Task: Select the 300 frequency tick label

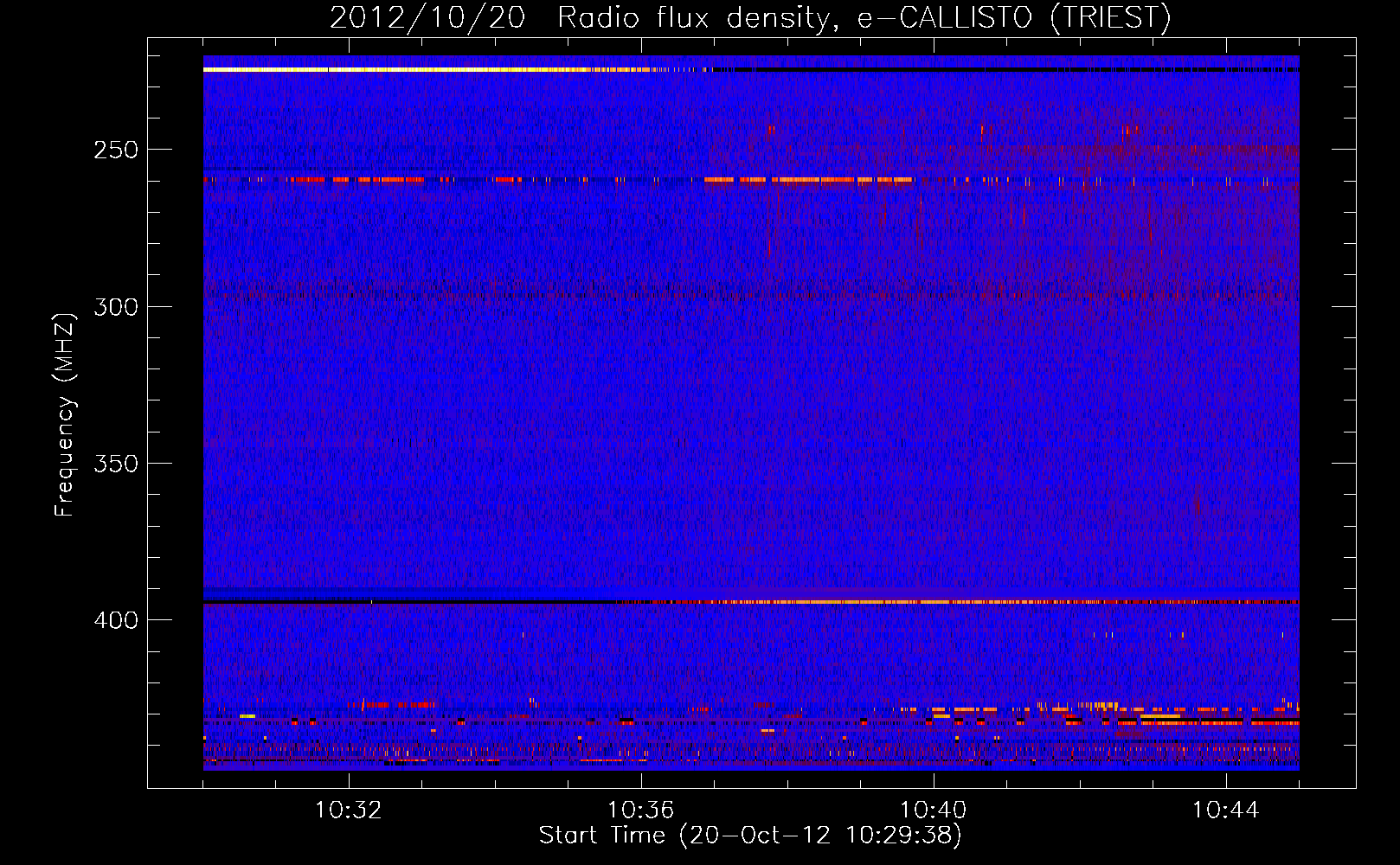Action: coord(115,307)
